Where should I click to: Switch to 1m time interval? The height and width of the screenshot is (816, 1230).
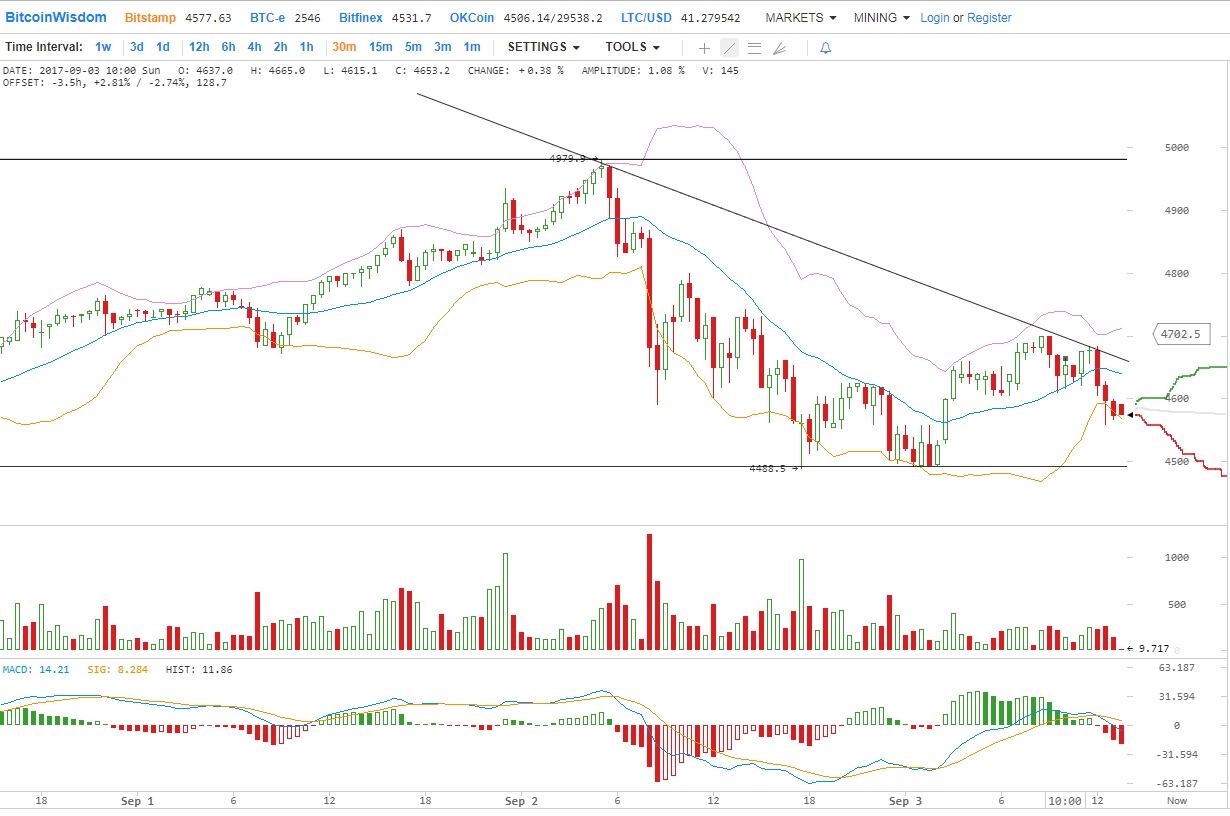(472, 47)
